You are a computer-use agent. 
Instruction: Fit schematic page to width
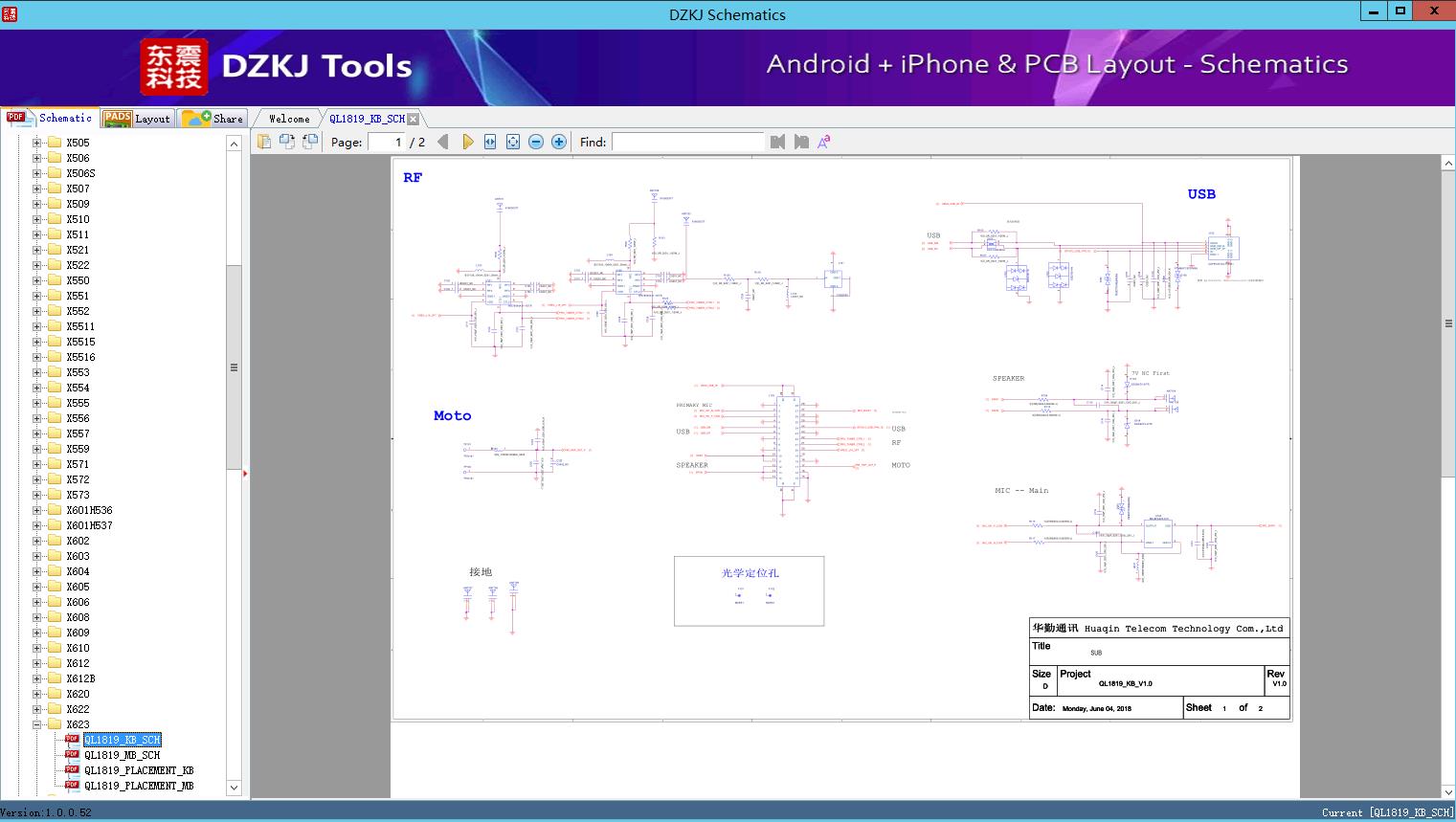tap(490, 142)
